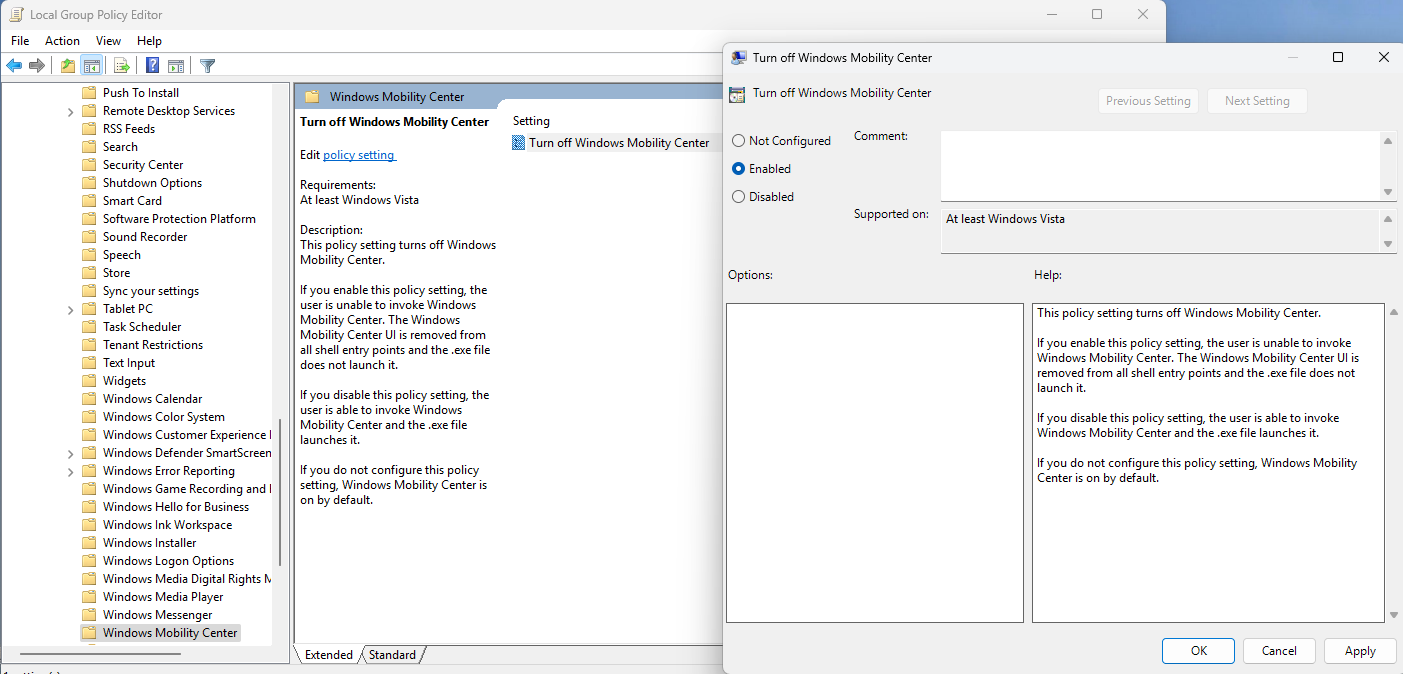This screenshot has height=674, width=1403.
Task: Click the blue Back arrow in toolbar
Action: click(x=14, y=66)
